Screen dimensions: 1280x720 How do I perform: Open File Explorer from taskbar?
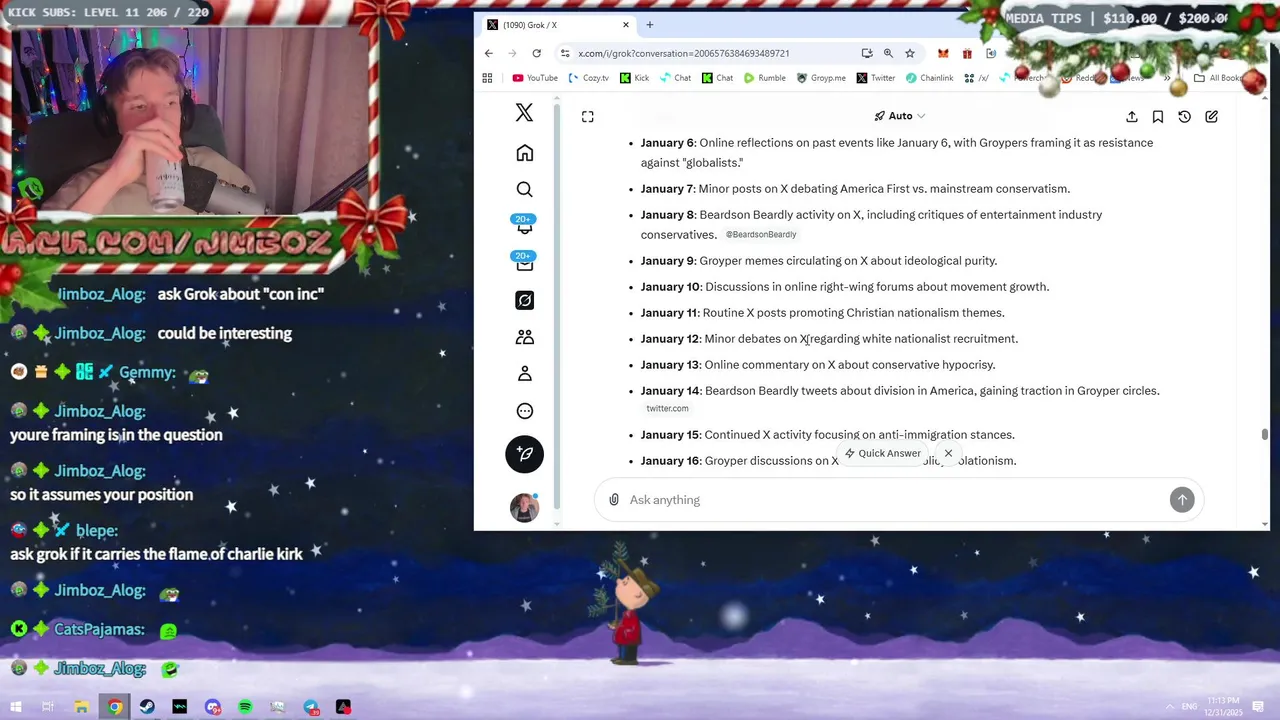[82, 707]
